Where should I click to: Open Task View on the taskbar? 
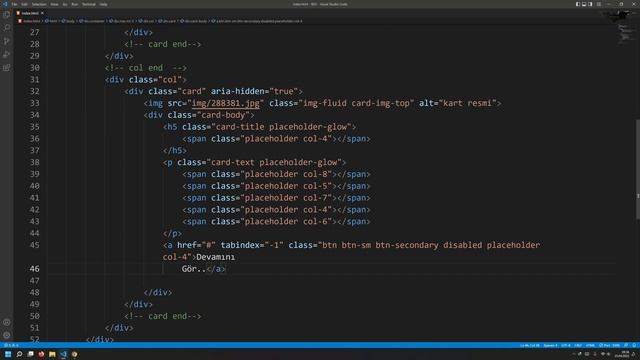pyautogui.click(x=30, y=354)
